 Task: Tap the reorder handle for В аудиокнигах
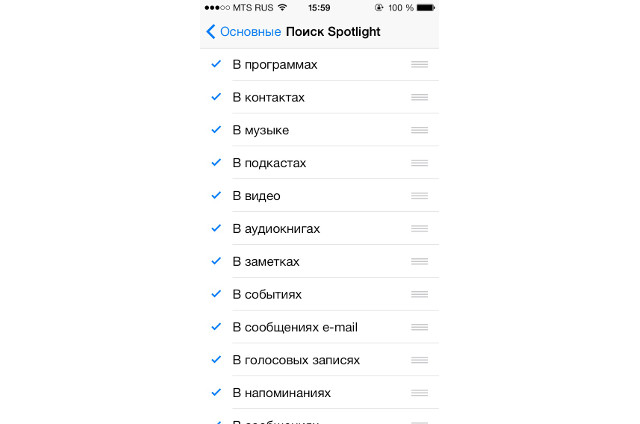(x=419, y=229)
